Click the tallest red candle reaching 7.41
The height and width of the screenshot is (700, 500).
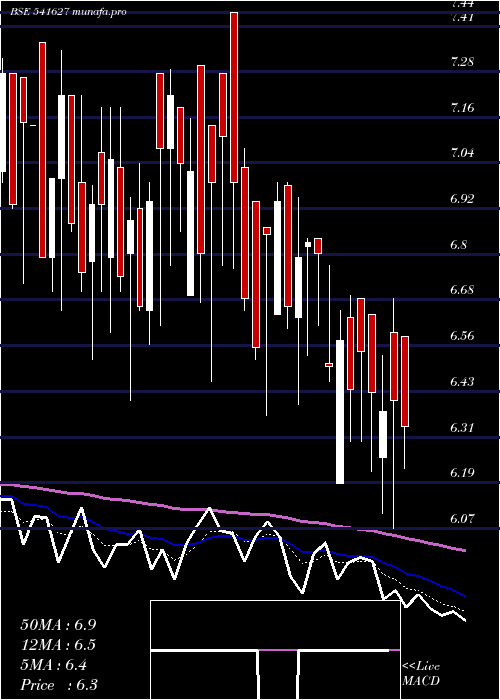234,97
